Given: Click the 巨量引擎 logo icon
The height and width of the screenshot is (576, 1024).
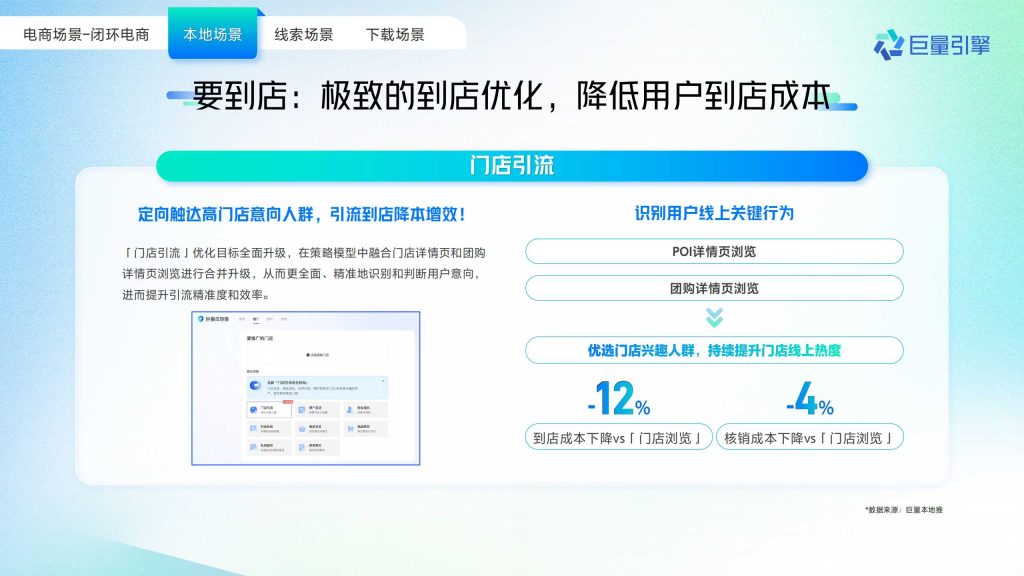Looking at the screenshot, I should 889,45.
